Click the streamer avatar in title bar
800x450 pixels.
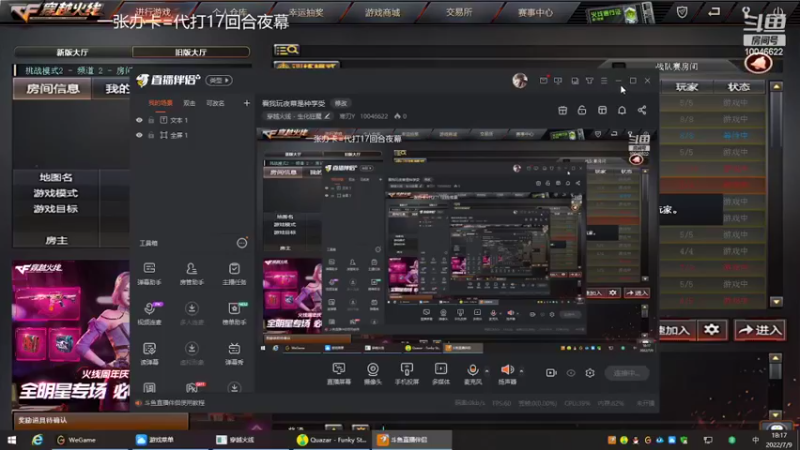click(x=520, y=81)
